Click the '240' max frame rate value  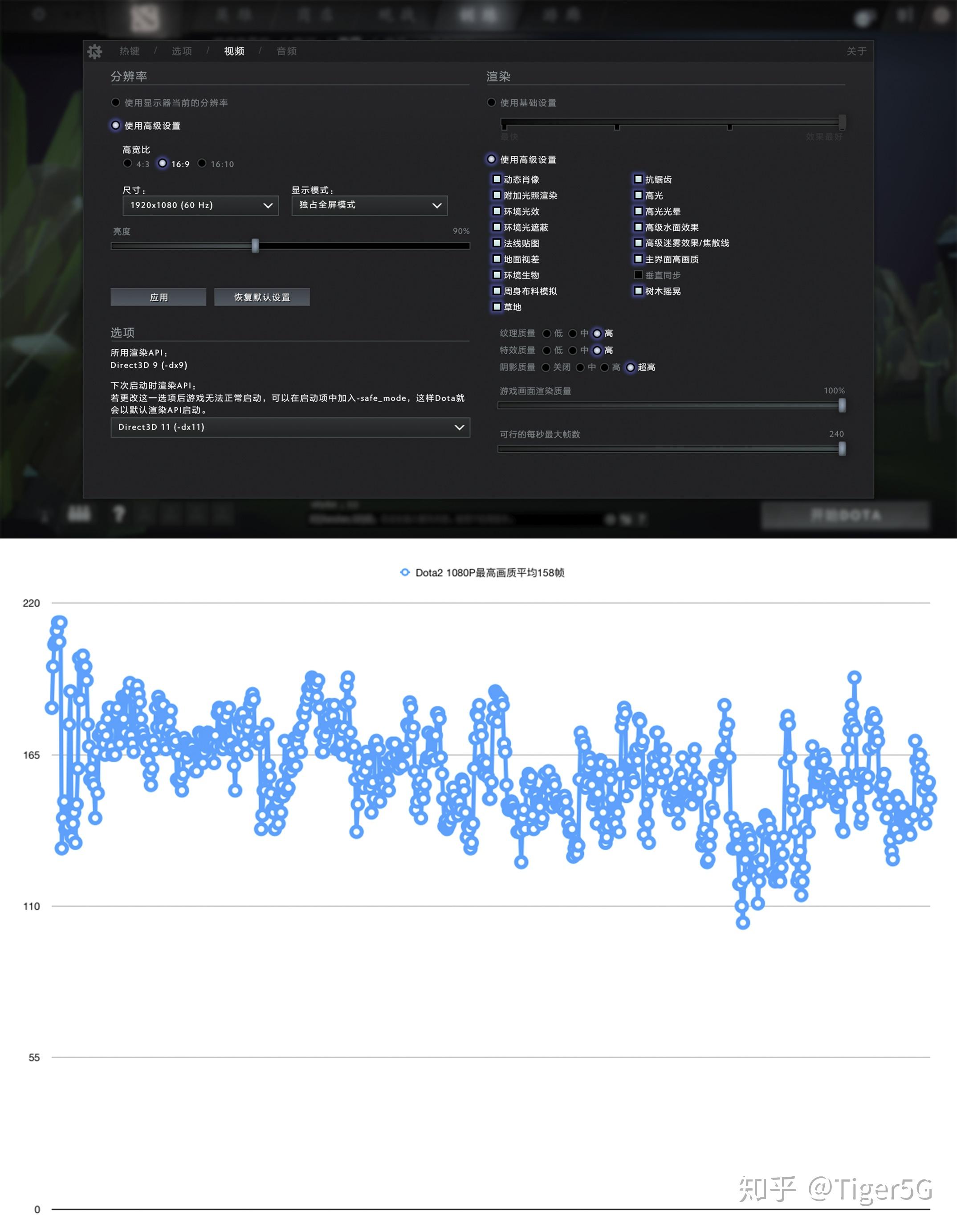click(x=836, y=434)
